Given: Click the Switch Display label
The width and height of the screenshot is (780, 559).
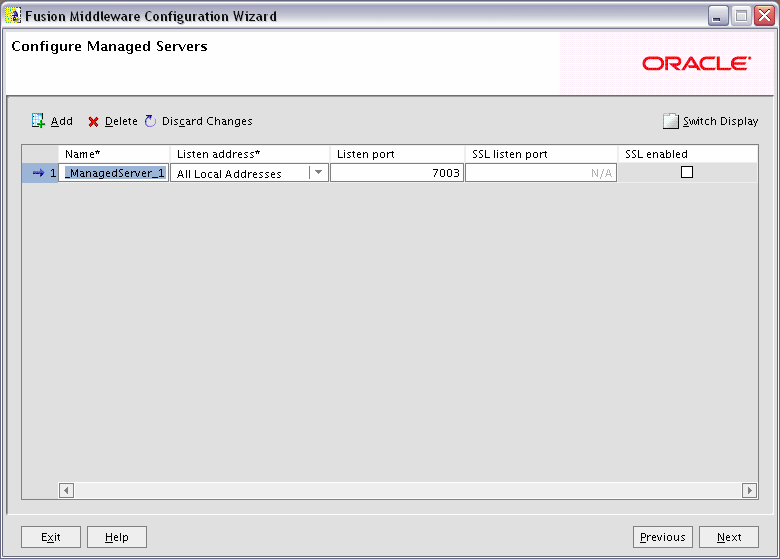Looking at the screenshot, I should pyautogui.click(x=720, y=121).
